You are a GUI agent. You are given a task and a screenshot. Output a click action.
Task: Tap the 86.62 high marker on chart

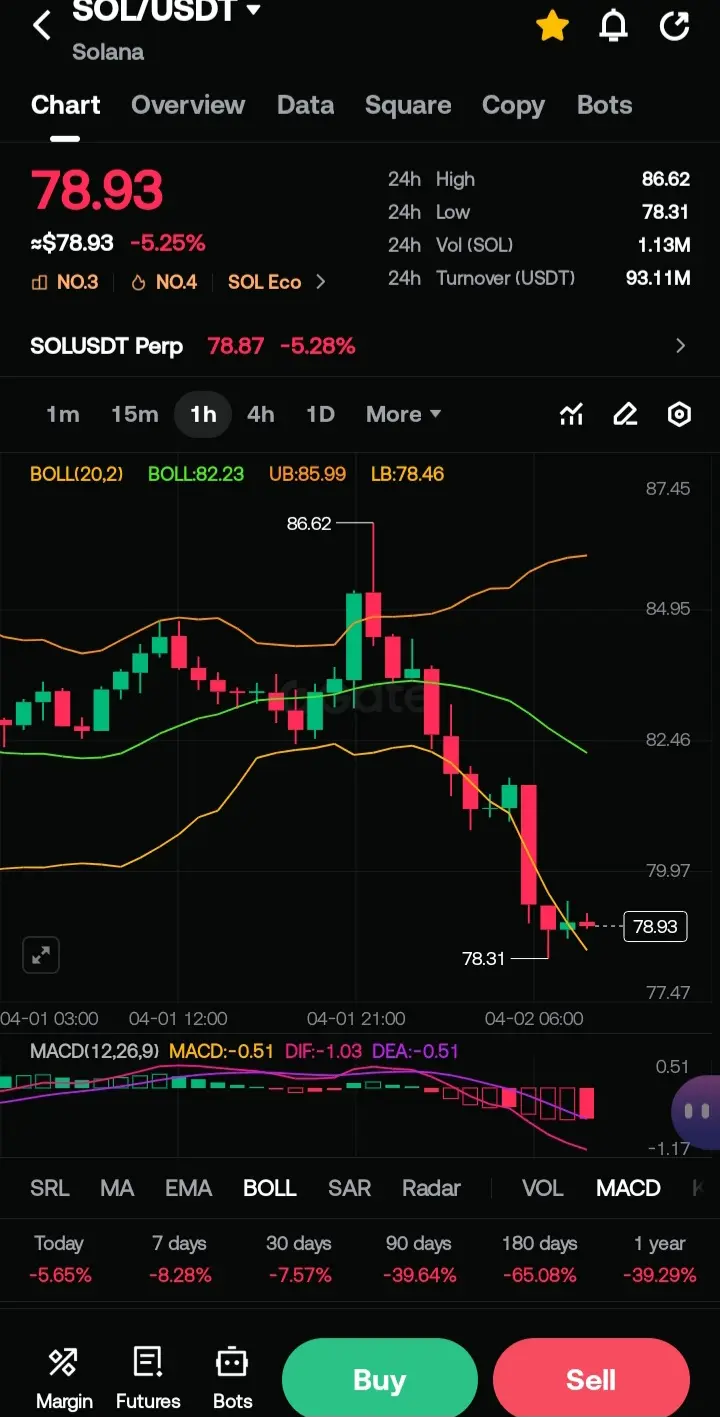[309, 523]
